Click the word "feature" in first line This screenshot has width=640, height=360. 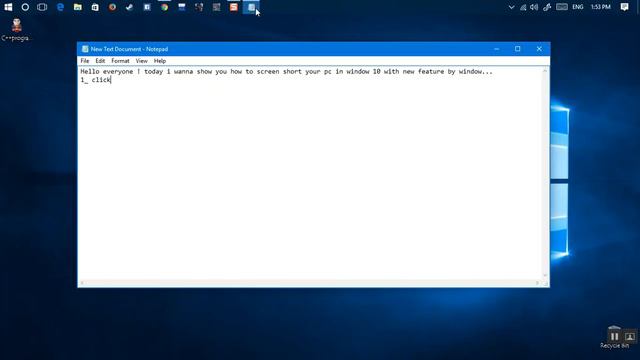[x=431, y=71]
